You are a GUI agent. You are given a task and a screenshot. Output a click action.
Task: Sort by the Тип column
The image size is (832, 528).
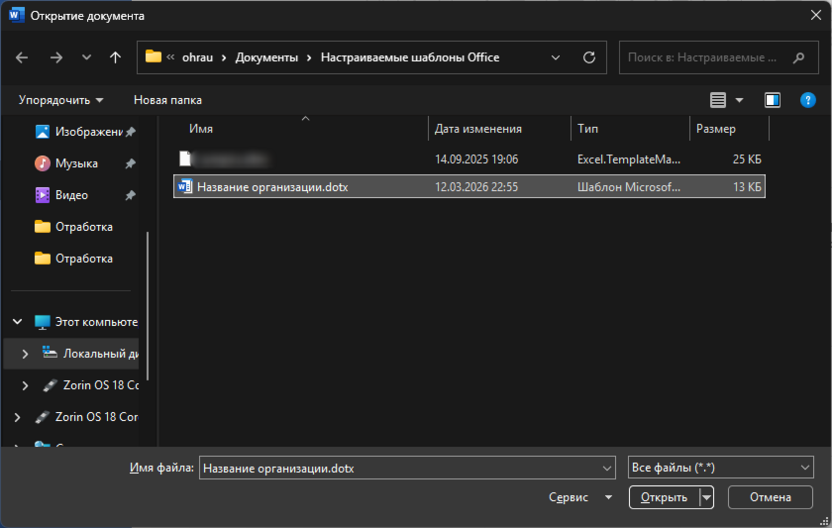(587, 128)
